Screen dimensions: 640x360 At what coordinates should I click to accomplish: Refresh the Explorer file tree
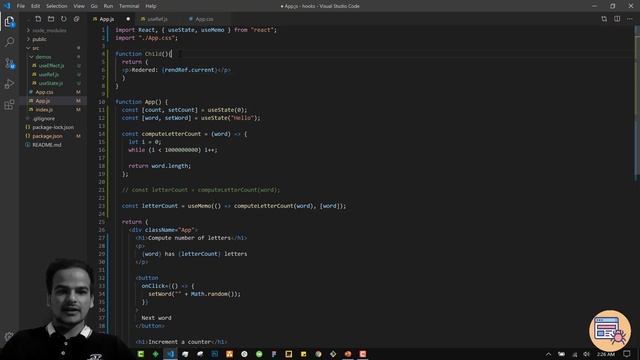click(64, 19)
